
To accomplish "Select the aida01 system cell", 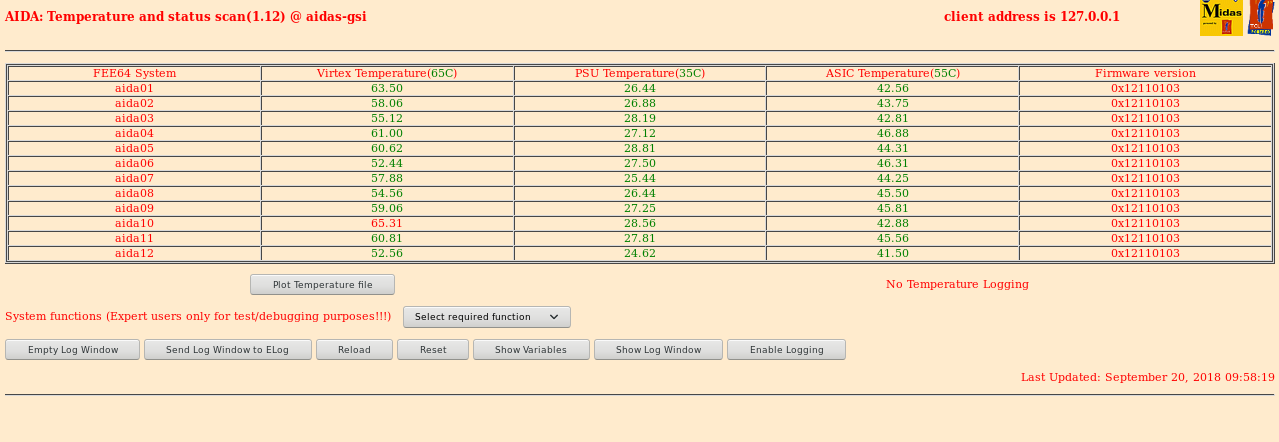I will click(134, 88).
